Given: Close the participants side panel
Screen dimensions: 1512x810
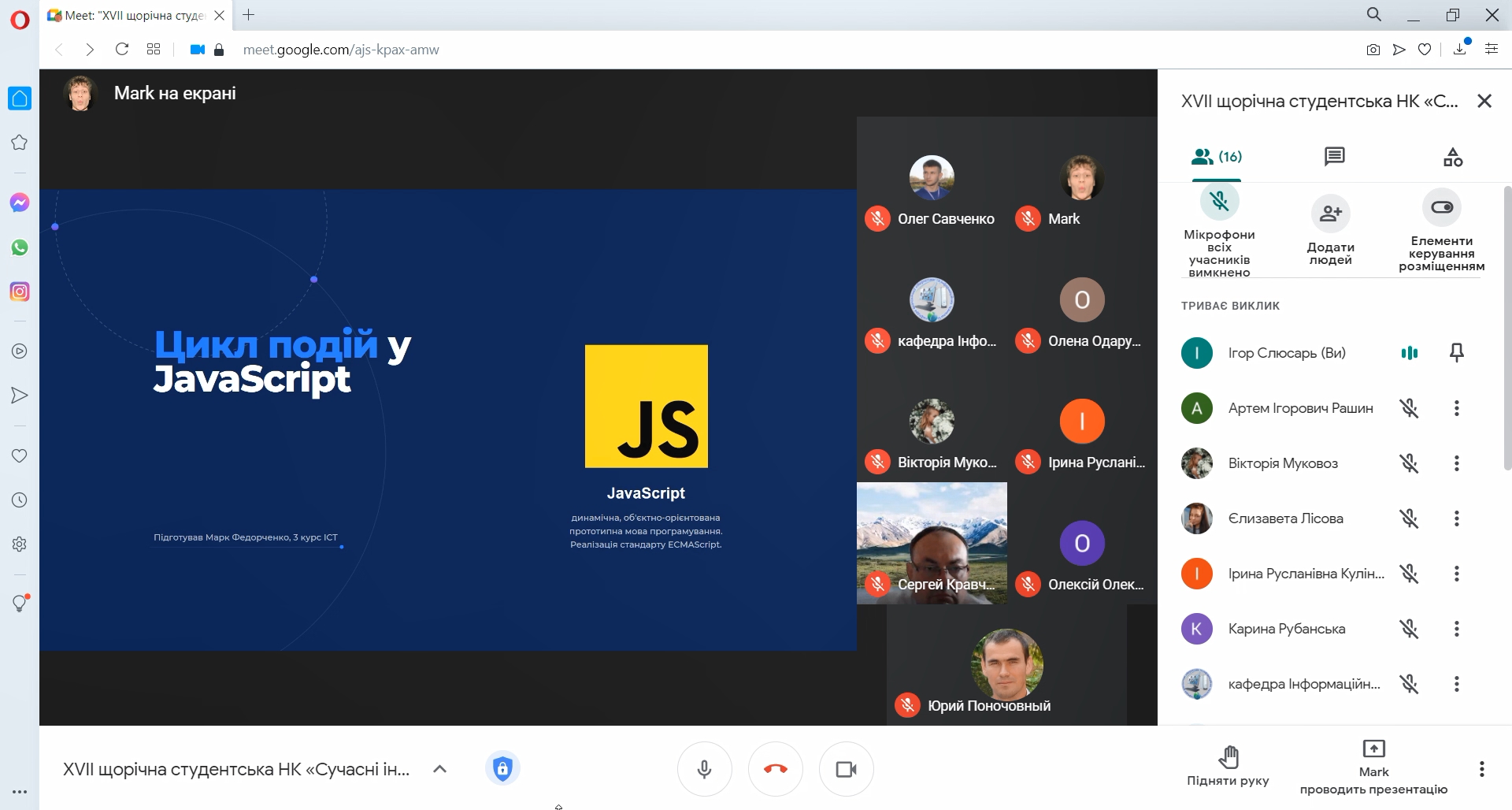Looking at the screenshot, I should pos(1484,101).
